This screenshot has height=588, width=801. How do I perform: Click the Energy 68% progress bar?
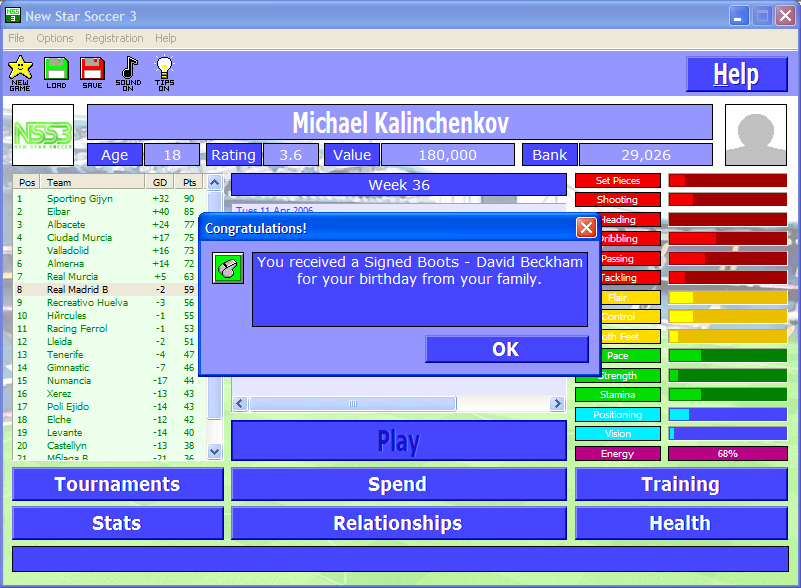727,453
